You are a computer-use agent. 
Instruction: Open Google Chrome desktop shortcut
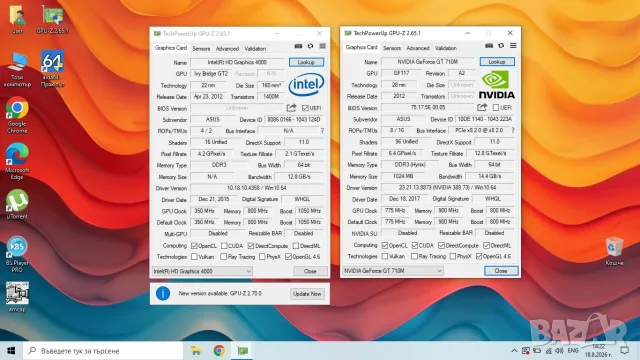click(x=17, y=115)
